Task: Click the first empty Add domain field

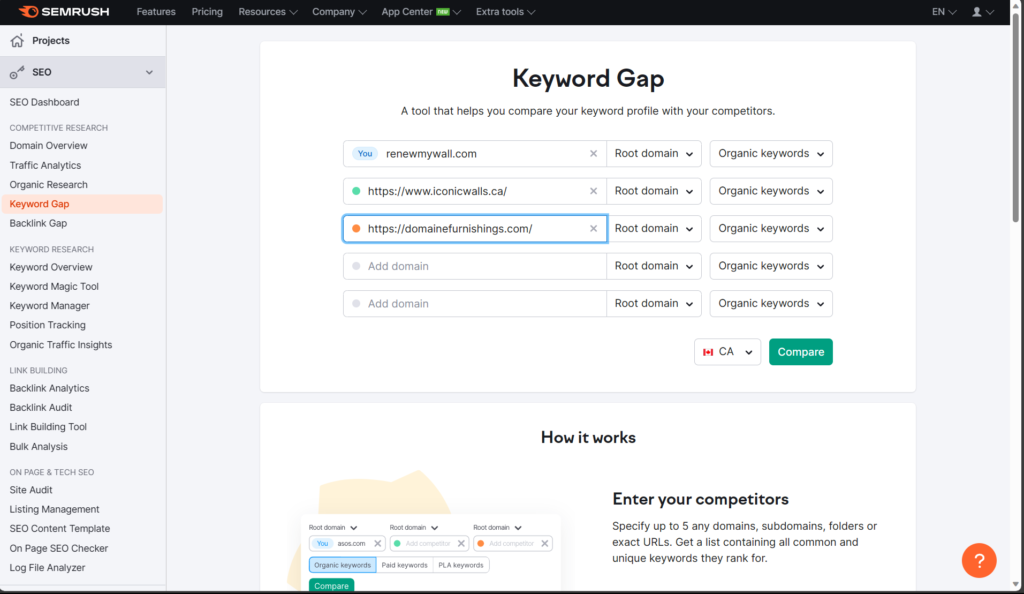Action: tap(475, 266)
